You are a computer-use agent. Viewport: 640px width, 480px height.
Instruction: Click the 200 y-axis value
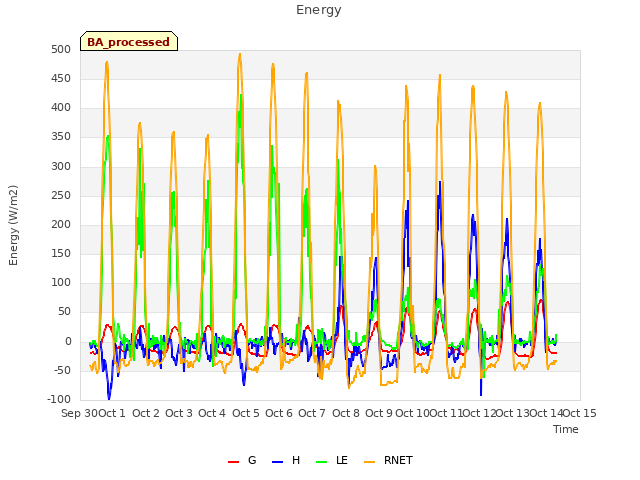[61, 224]
